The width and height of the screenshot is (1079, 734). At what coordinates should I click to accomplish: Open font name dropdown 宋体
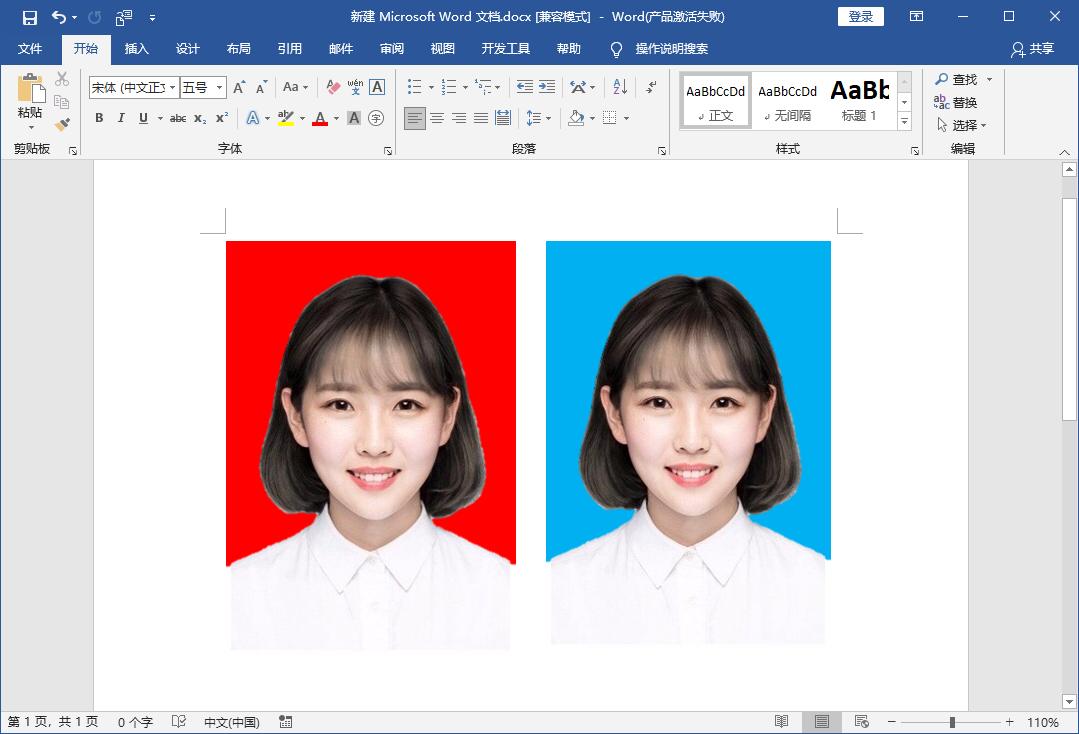[x=172, y=87]
